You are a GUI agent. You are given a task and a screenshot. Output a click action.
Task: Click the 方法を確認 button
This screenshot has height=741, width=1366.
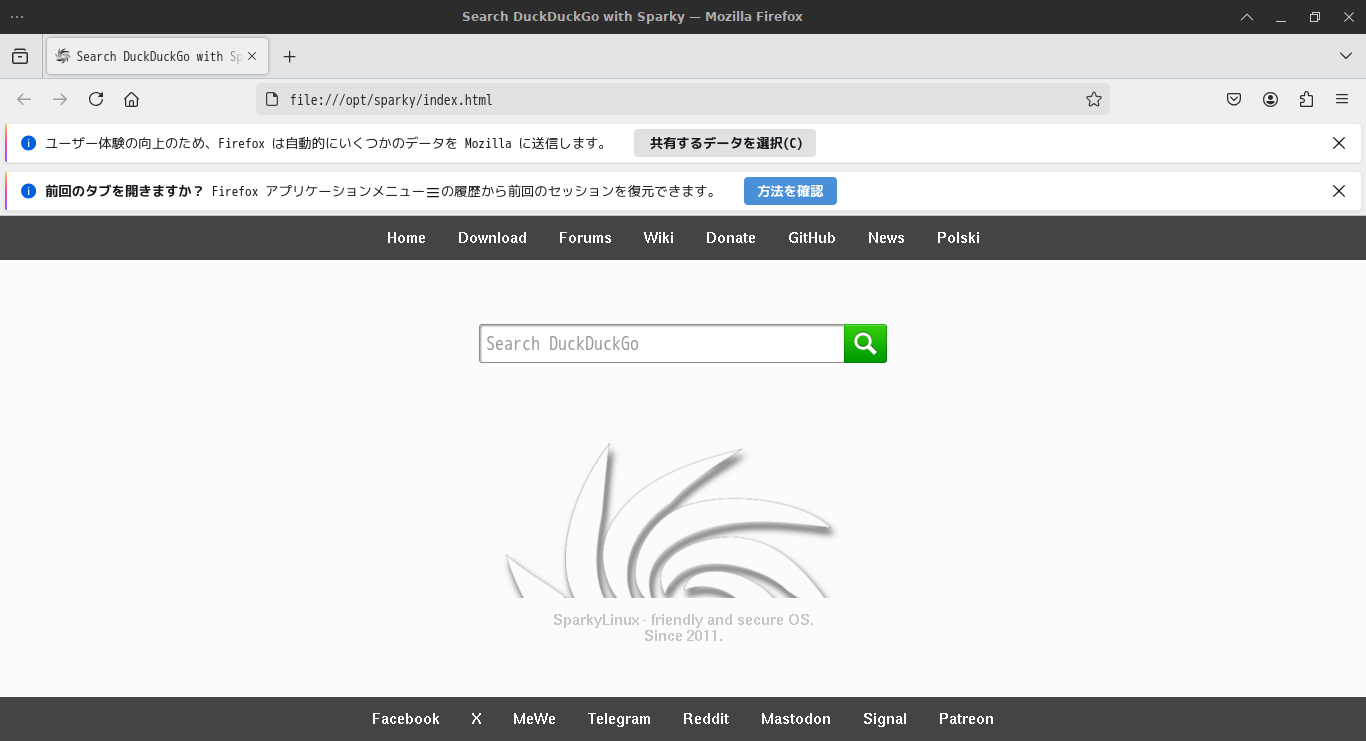790,191
